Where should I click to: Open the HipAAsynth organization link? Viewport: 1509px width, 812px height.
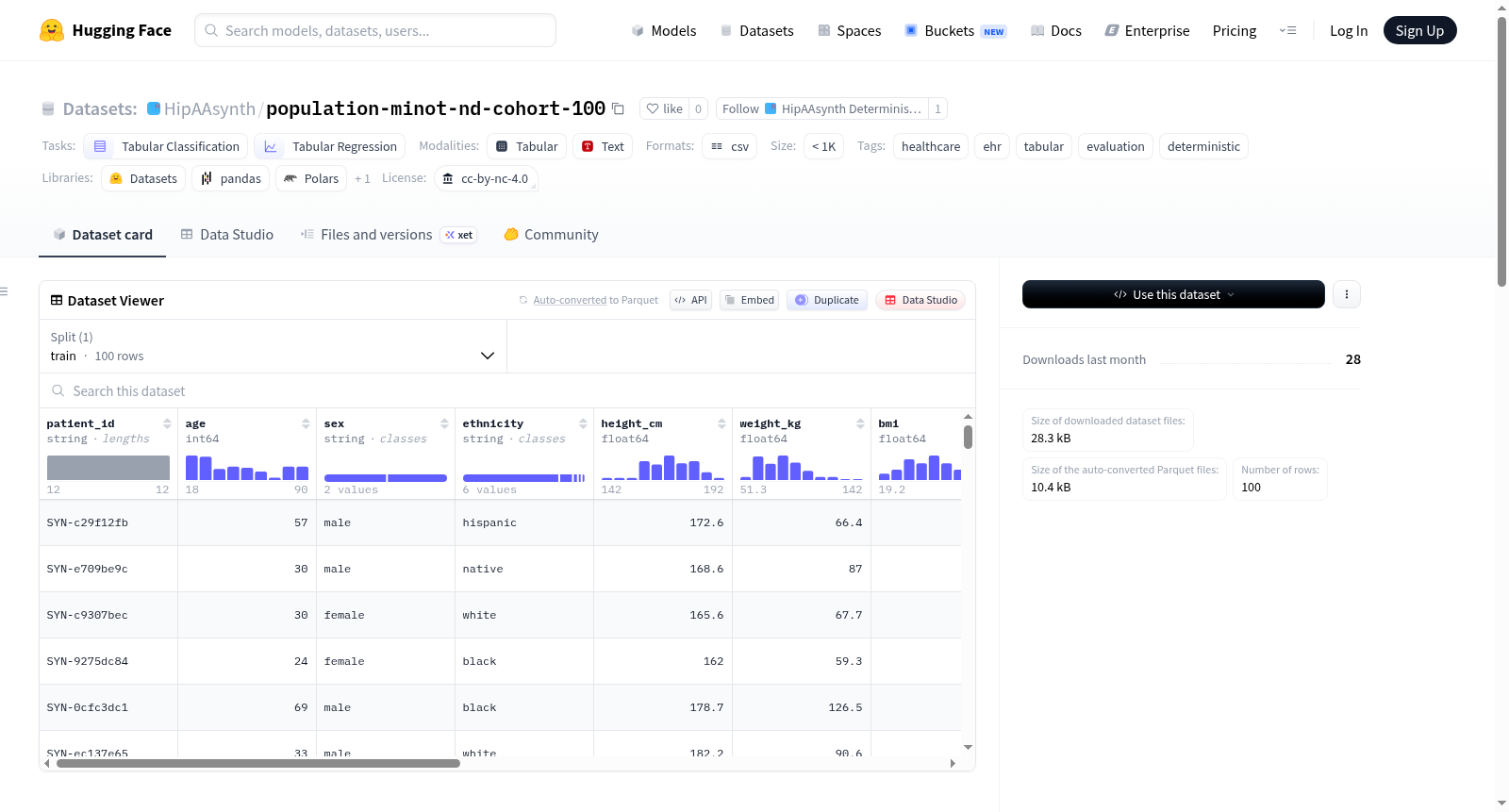tap(209, 108)
